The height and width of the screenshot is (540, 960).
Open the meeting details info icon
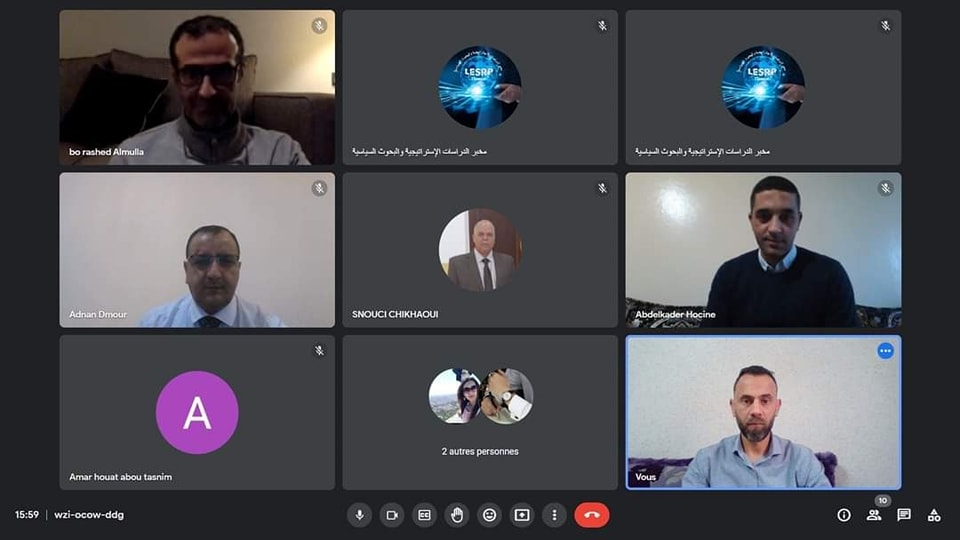click(x=844, y=515)
